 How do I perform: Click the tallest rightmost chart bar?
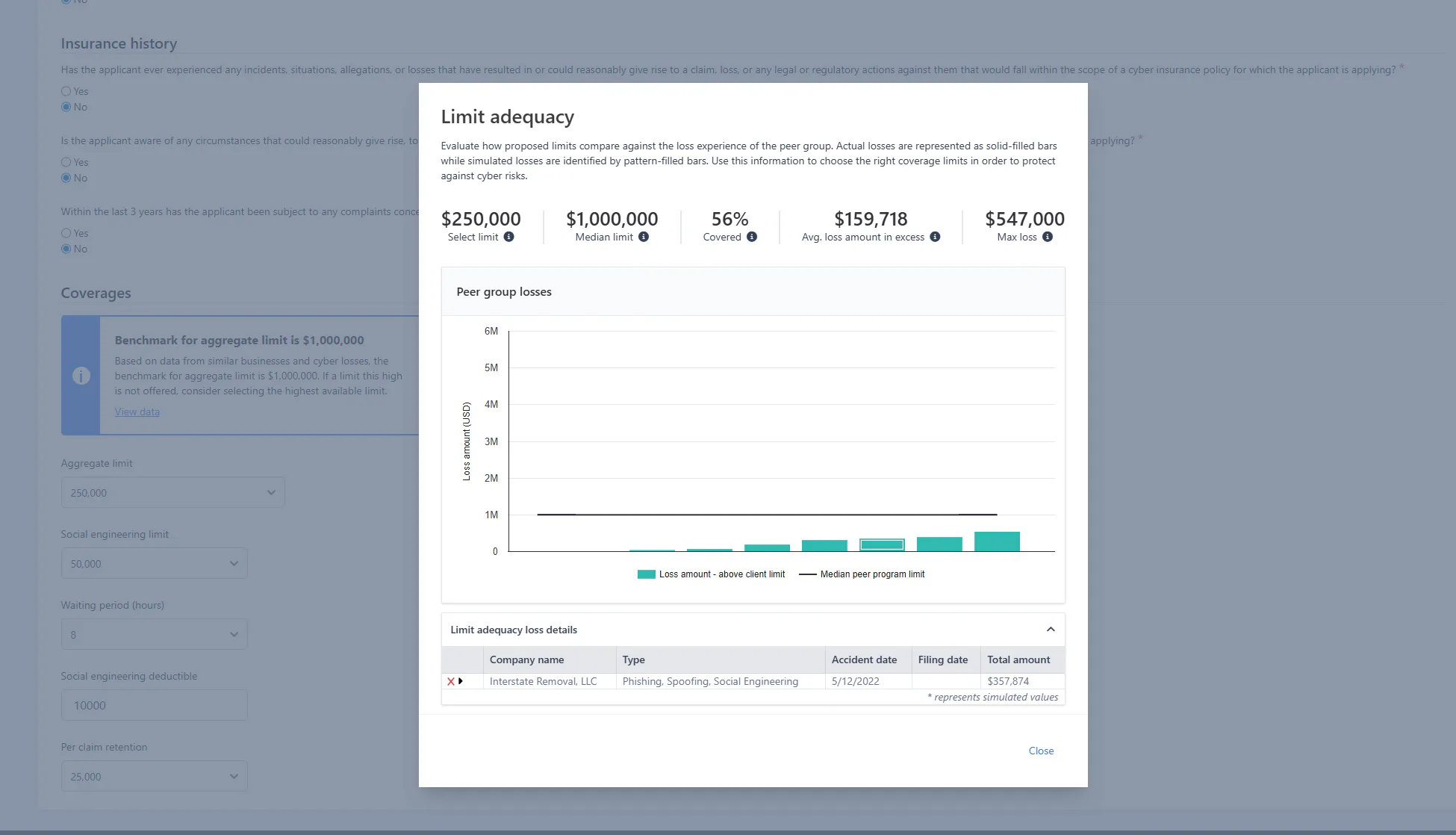point(997,541)
